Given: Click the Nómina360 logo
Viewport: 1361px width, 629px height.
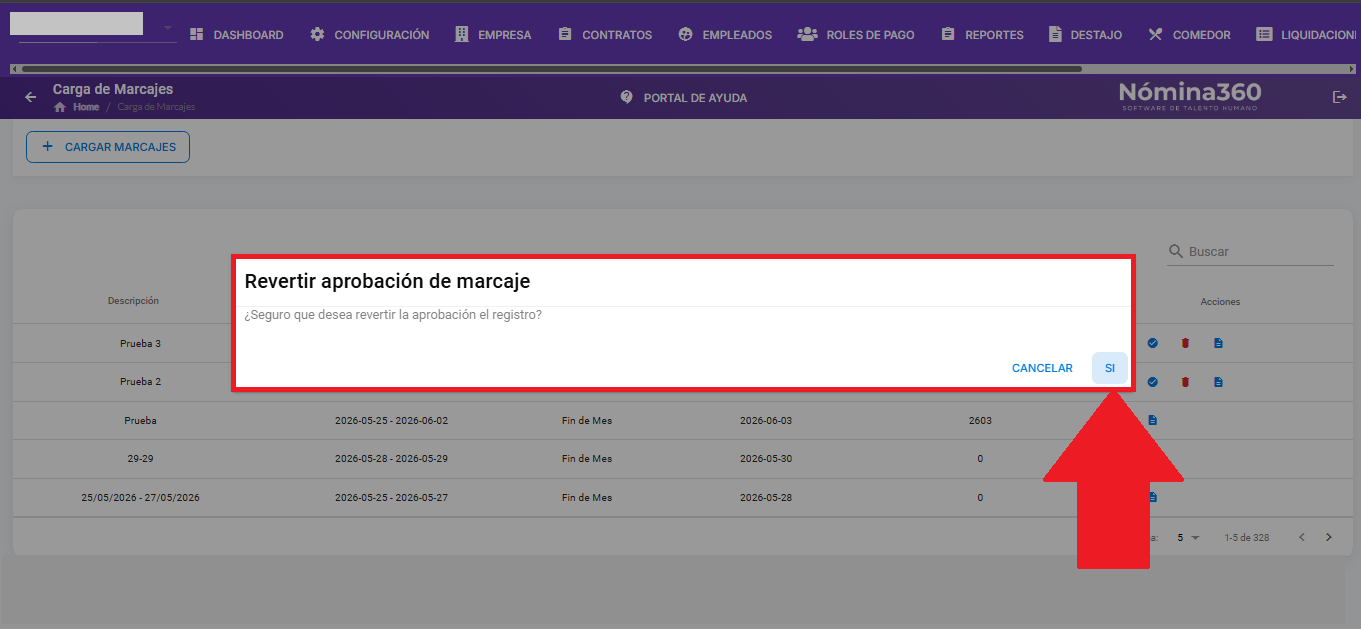Looking at the screenshot, I should (1190, 96).
